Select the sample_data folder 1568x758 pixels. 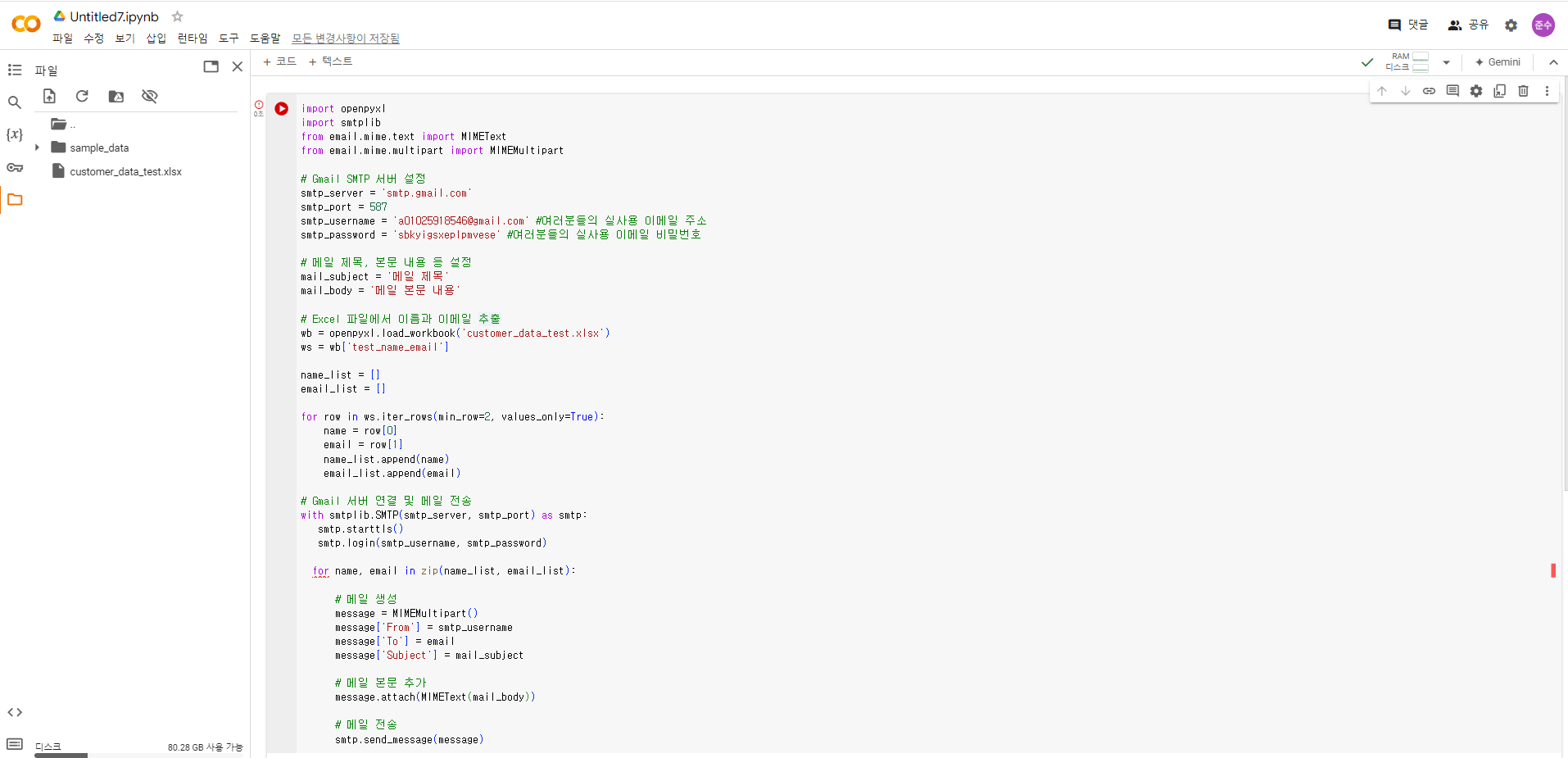(99, 148)
